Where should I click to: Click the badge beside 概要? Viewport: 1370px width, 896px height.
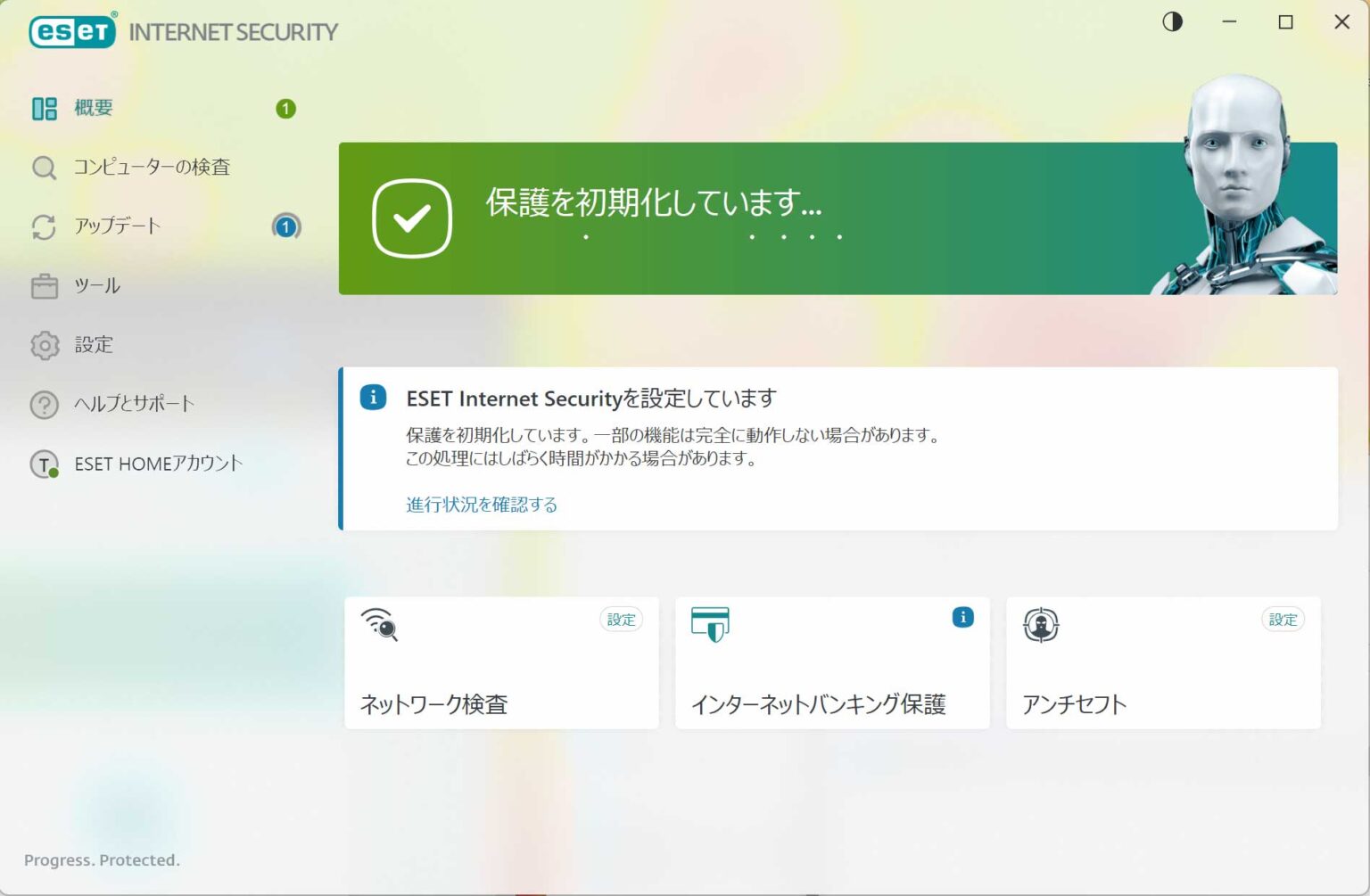tap(285, 108)
